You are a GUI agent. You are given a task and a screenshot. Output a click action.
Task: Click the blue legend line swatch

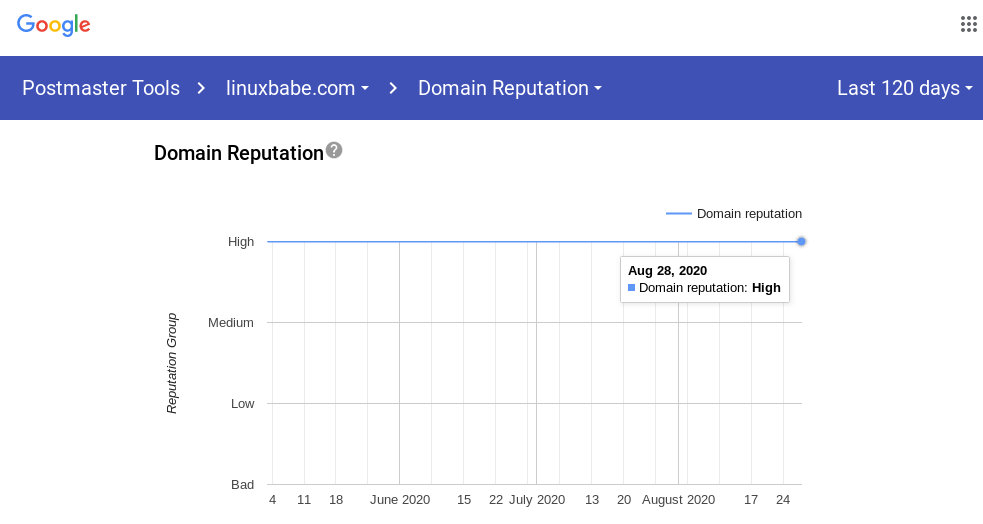point(679,213)
